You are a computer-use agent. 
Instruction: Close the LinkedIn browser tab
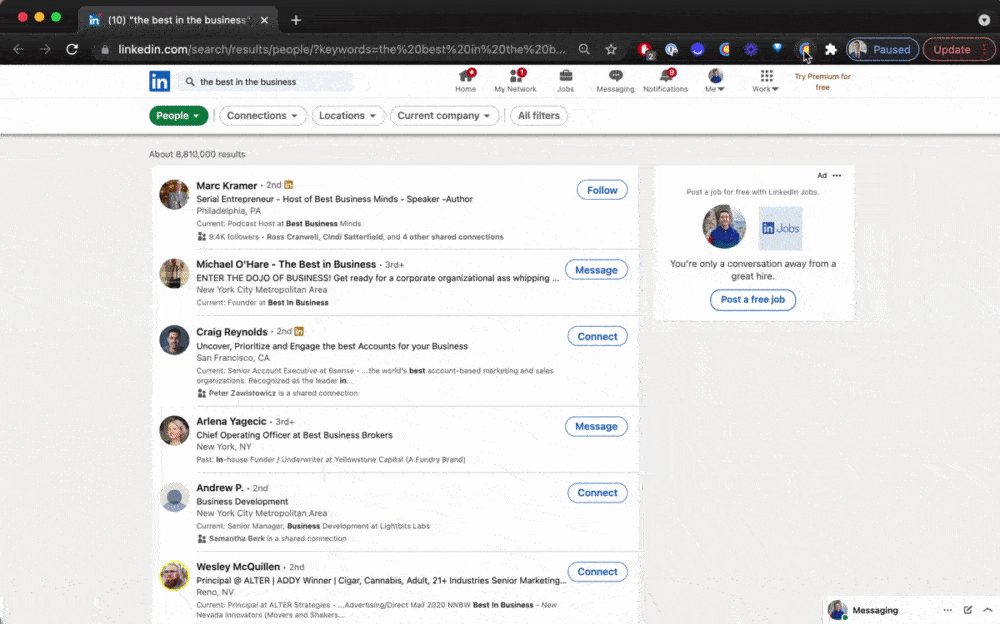coord(264,20)
